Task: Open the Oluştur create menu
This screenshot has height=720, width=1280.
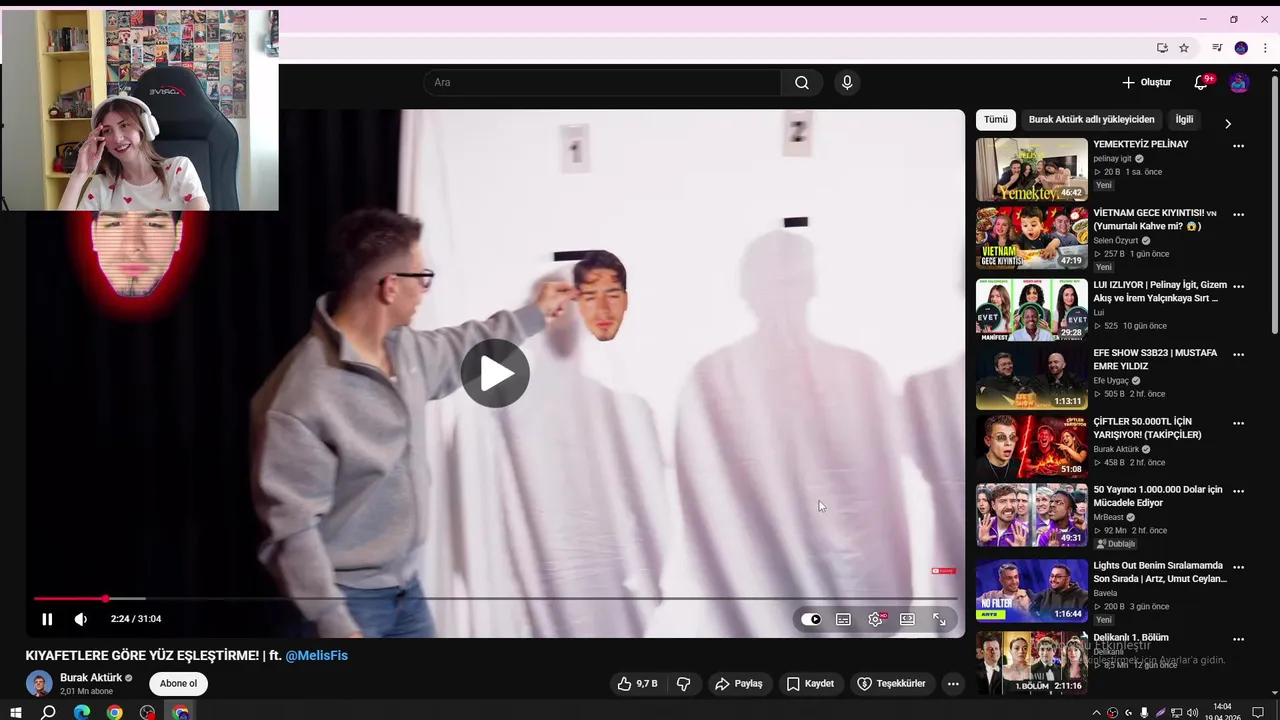Action: (x=1146, y=83)
